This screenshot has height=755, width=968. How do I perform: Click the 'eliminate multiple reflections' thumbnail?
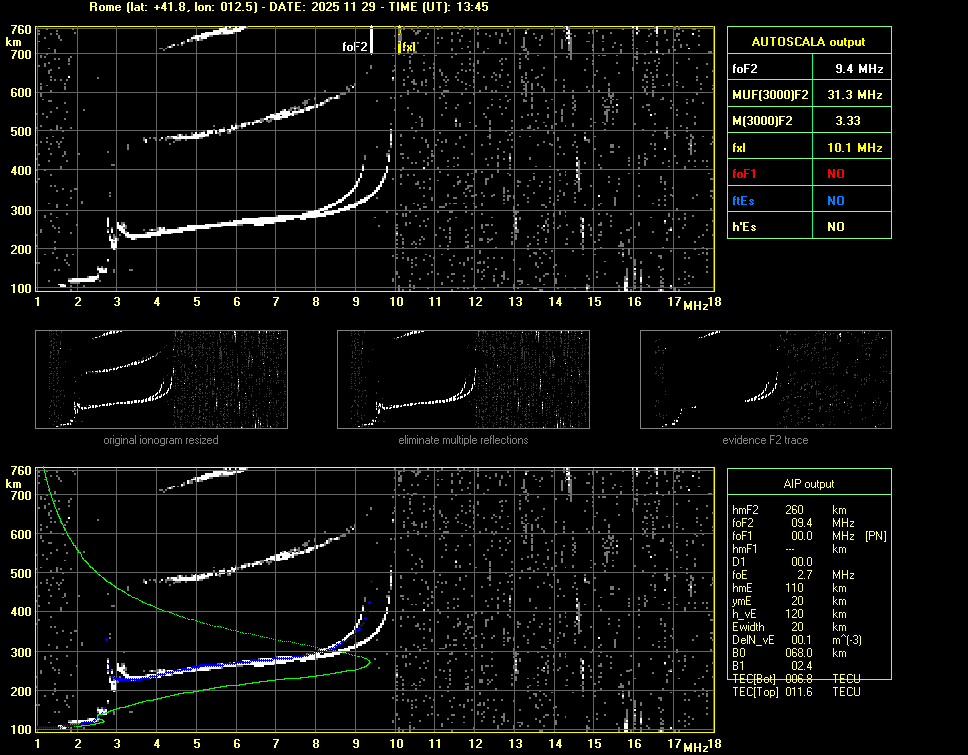(463, 380)
